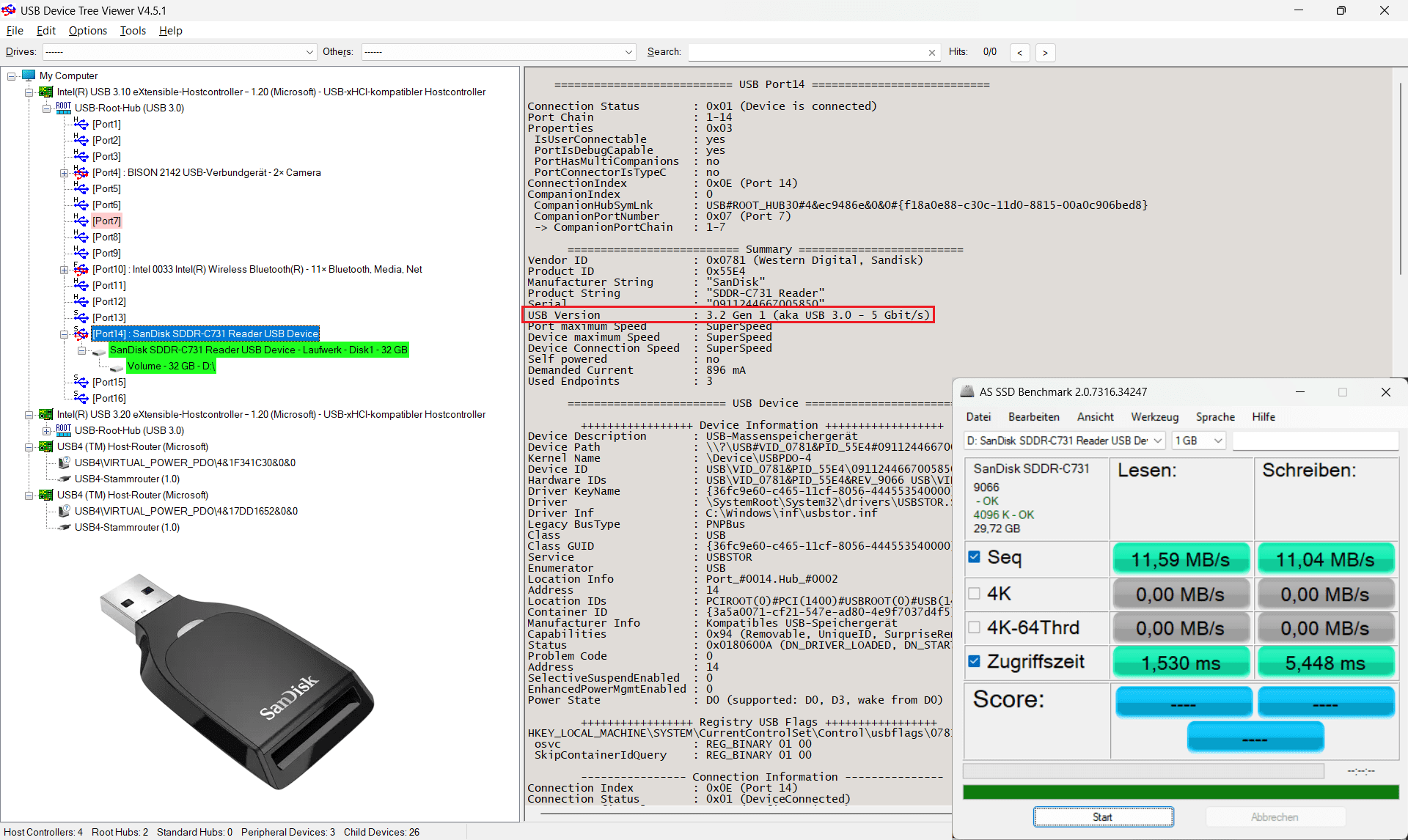
Task: Open the Options menu
Action: (88, 31)
